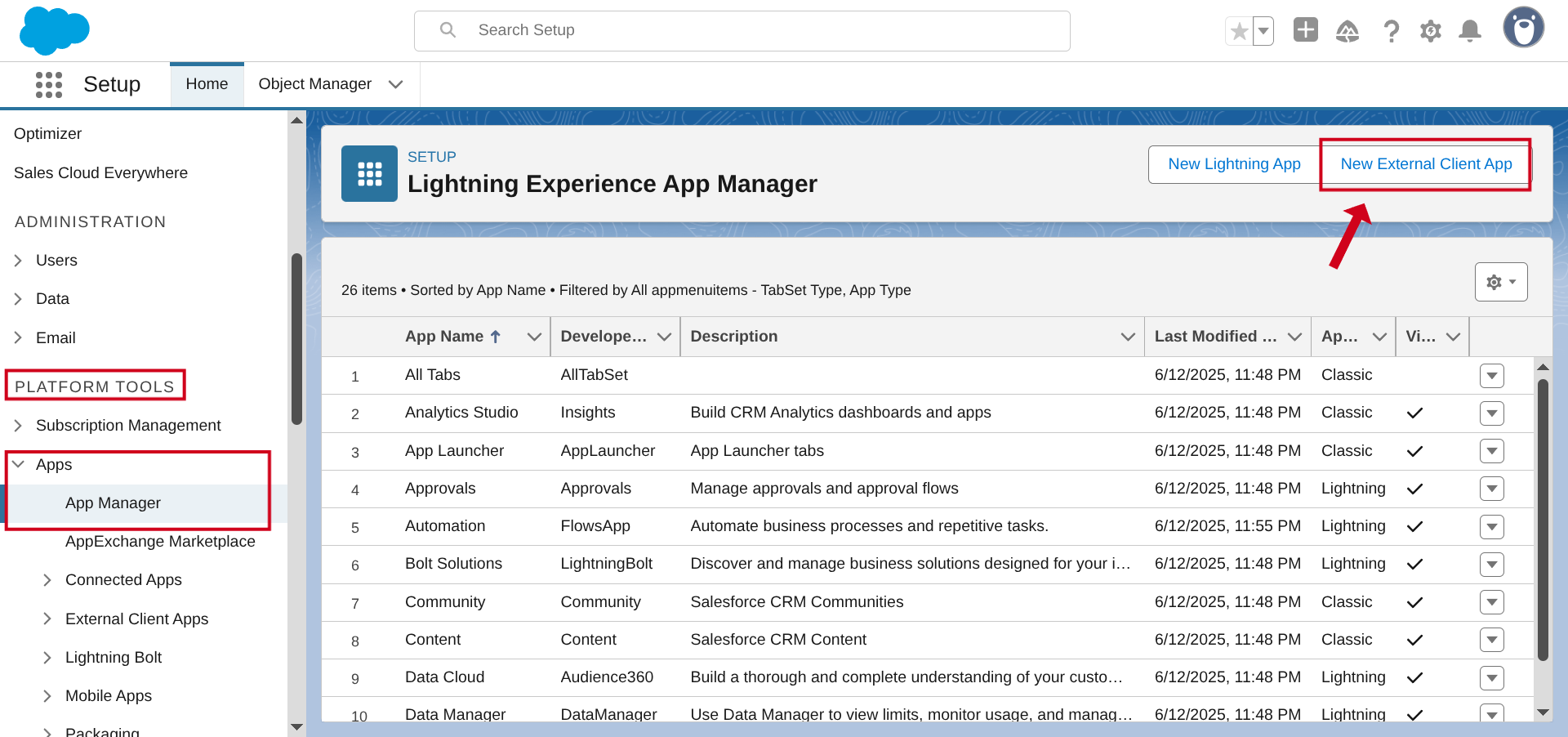Screen dimensions: 1568x737
Task: Click New Lightning App button
Action: point(1234,164)
